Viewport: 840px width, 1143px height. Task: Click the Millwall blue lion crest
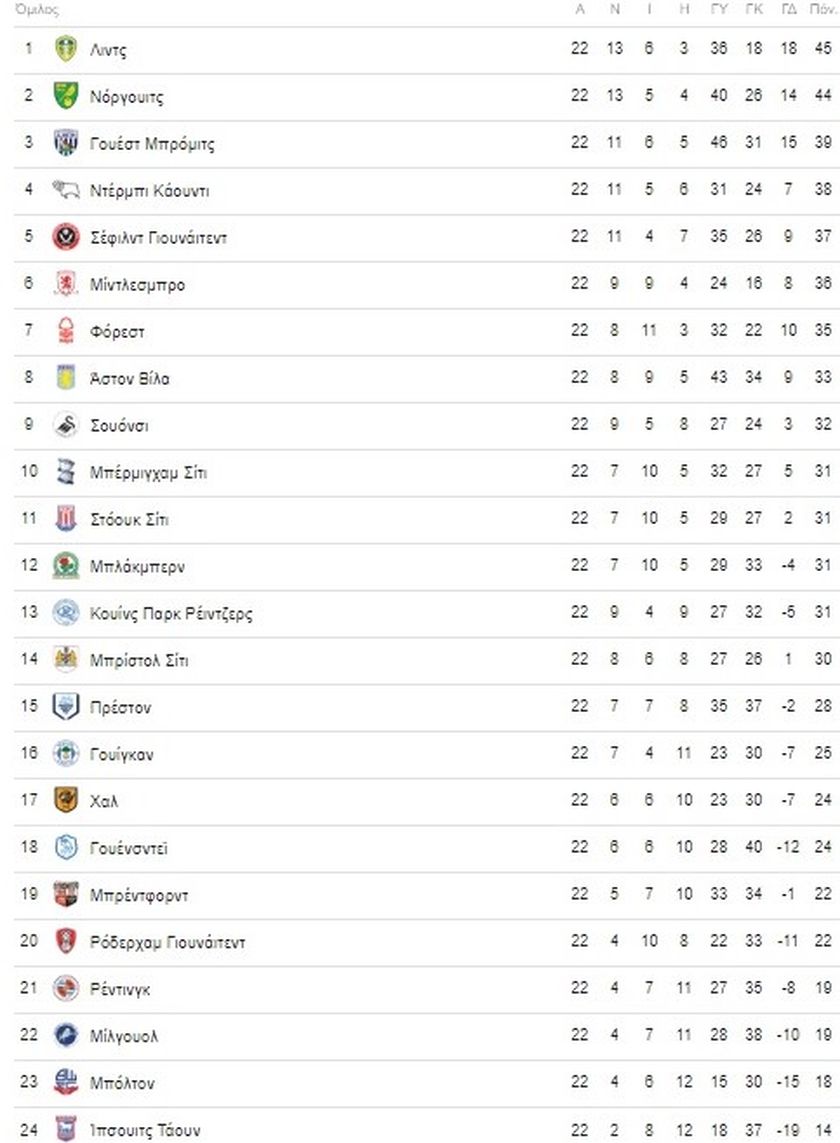66,1035
